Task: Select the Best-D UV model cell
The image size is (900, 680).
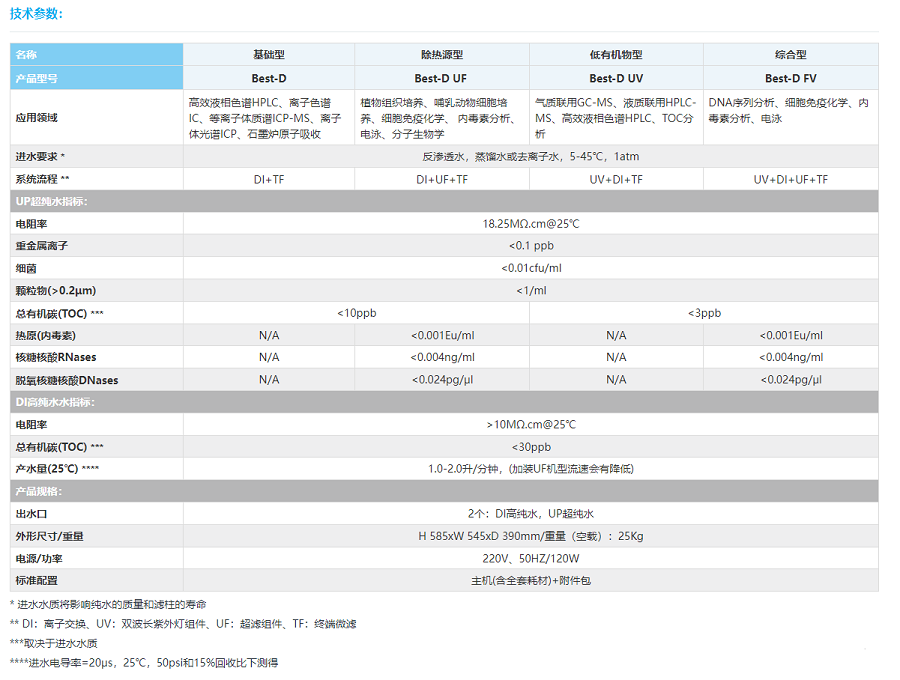Action: (615, 78)
